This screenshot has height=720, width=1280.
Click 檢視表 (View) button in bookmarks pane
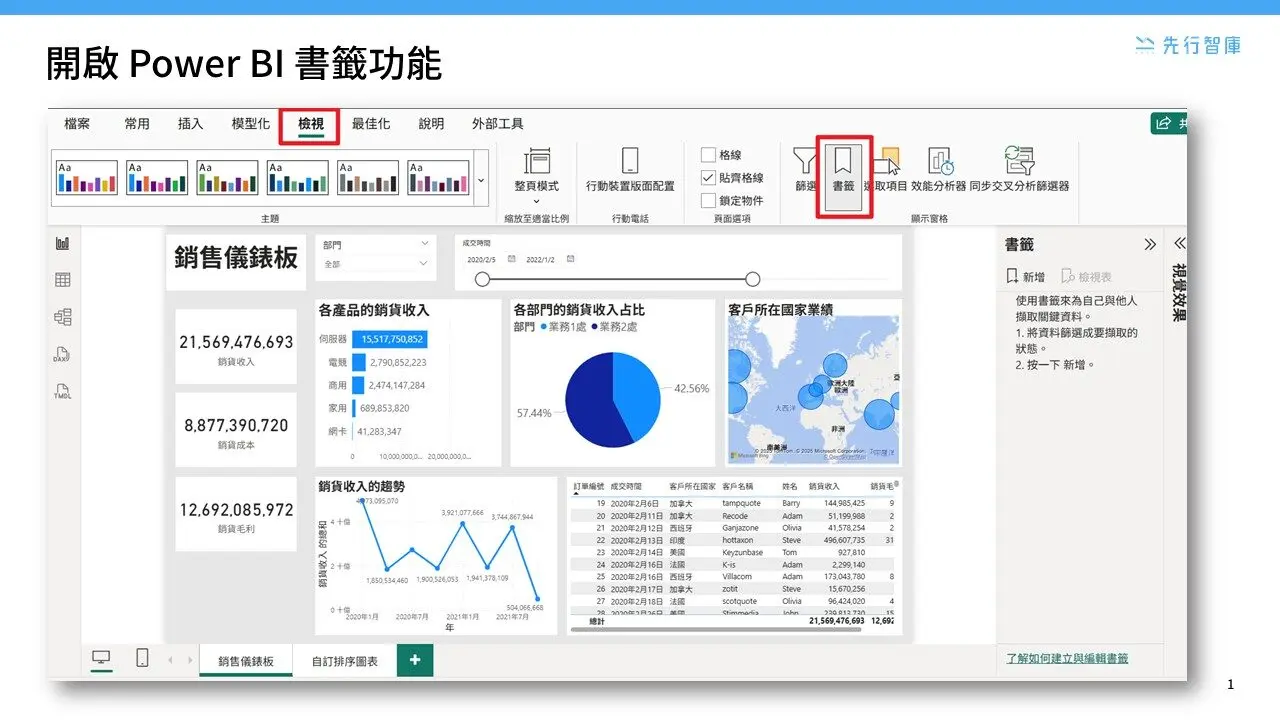1087,277
